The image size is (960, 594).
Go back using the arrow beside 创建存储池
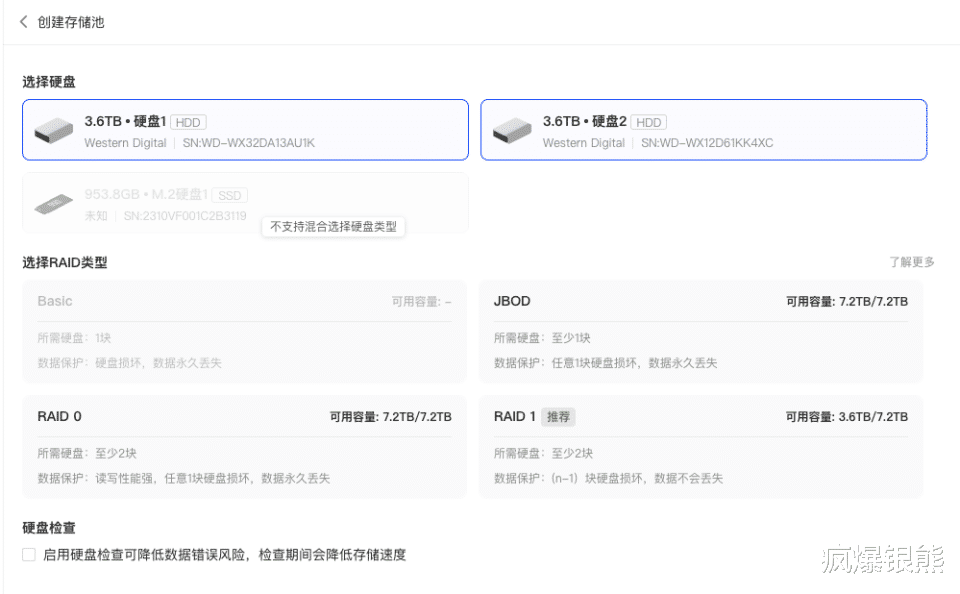[24, 22]
